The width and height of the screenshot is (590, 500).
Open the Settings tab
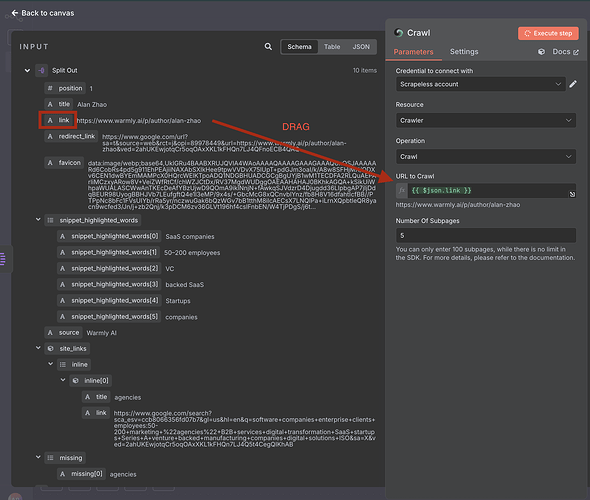pyautogui.click(x=464, y=52)
